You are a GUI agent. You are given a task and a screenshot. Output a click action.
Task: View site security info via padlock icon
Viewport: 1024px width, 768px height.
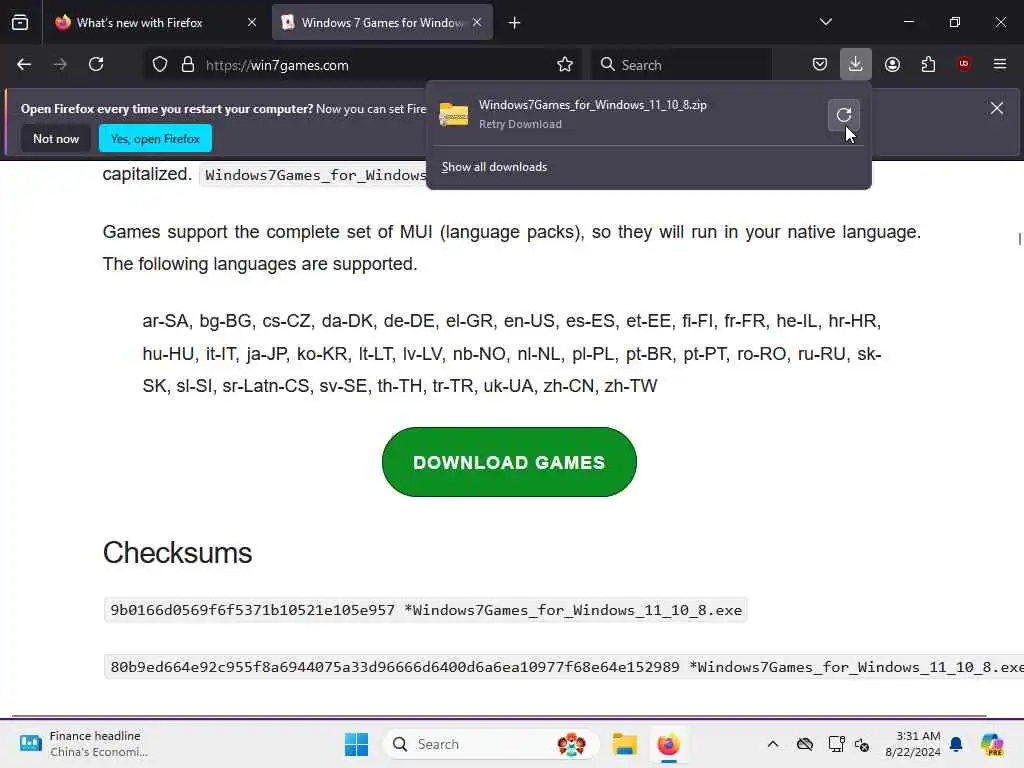pos(188,65)
